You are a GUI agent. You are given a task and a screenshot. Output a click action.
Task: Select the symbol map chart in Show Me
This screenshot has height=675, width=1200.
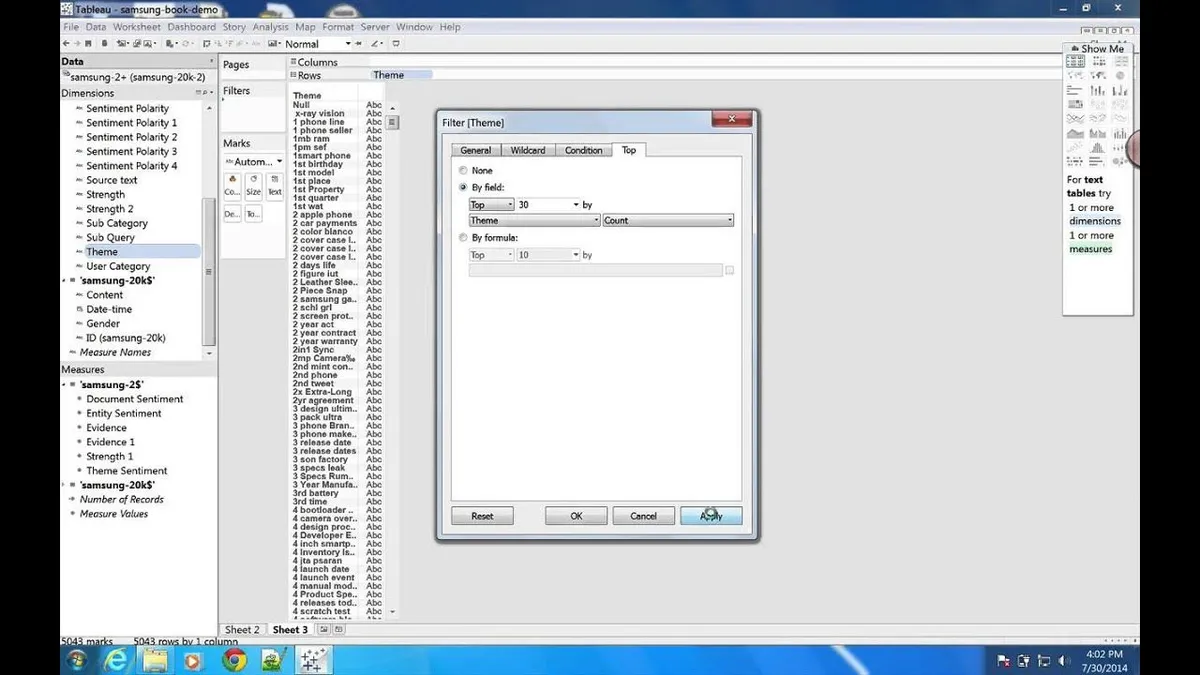pyautogui.click(x=1075, y=75)
